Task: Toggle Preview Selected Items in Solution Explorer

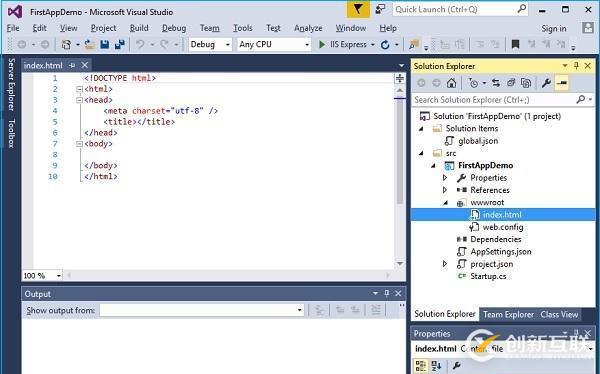Action: (562, 83)
